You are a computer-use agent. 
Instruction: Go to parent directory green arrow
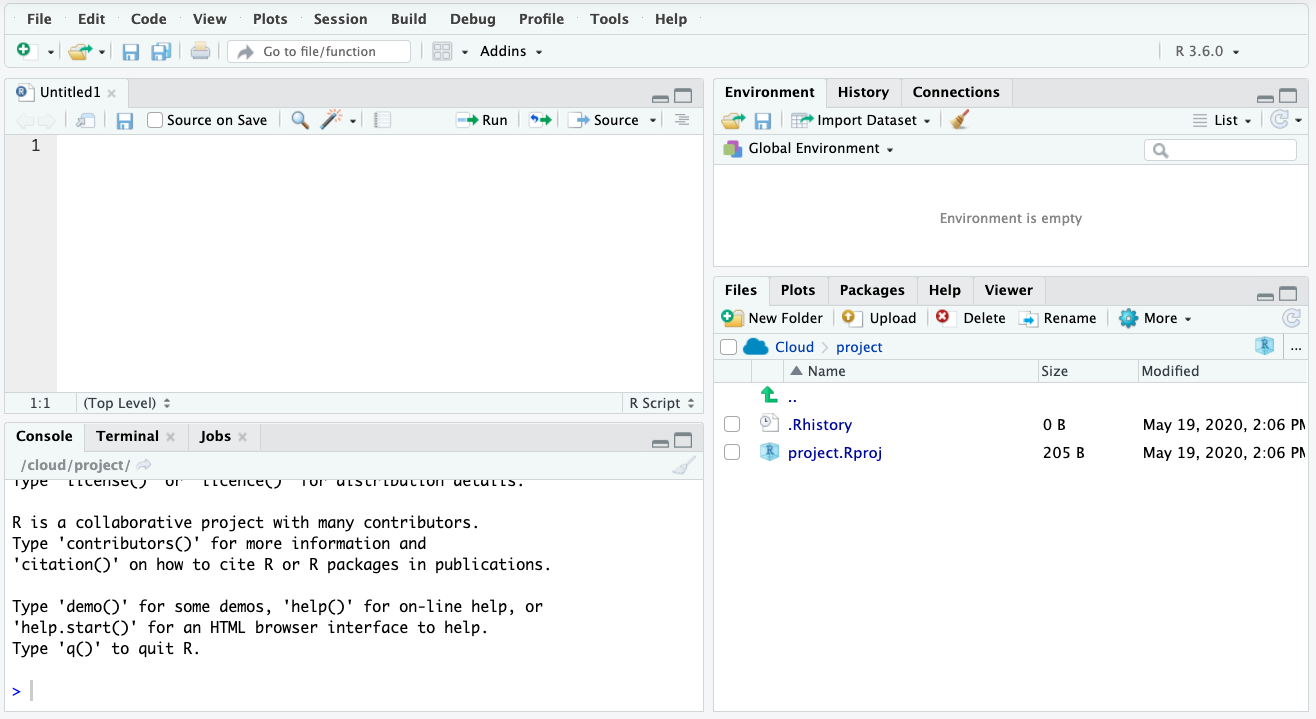pyautogui.click(x=769, y=396)
